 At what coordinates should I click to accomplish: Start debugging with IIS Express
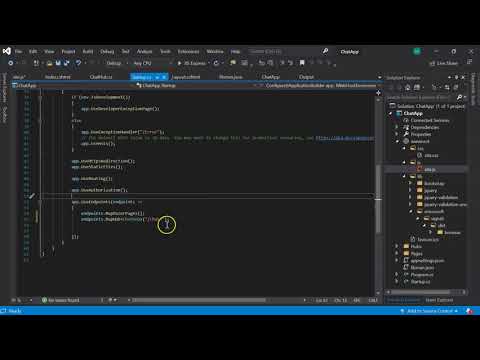click(192, 63)
